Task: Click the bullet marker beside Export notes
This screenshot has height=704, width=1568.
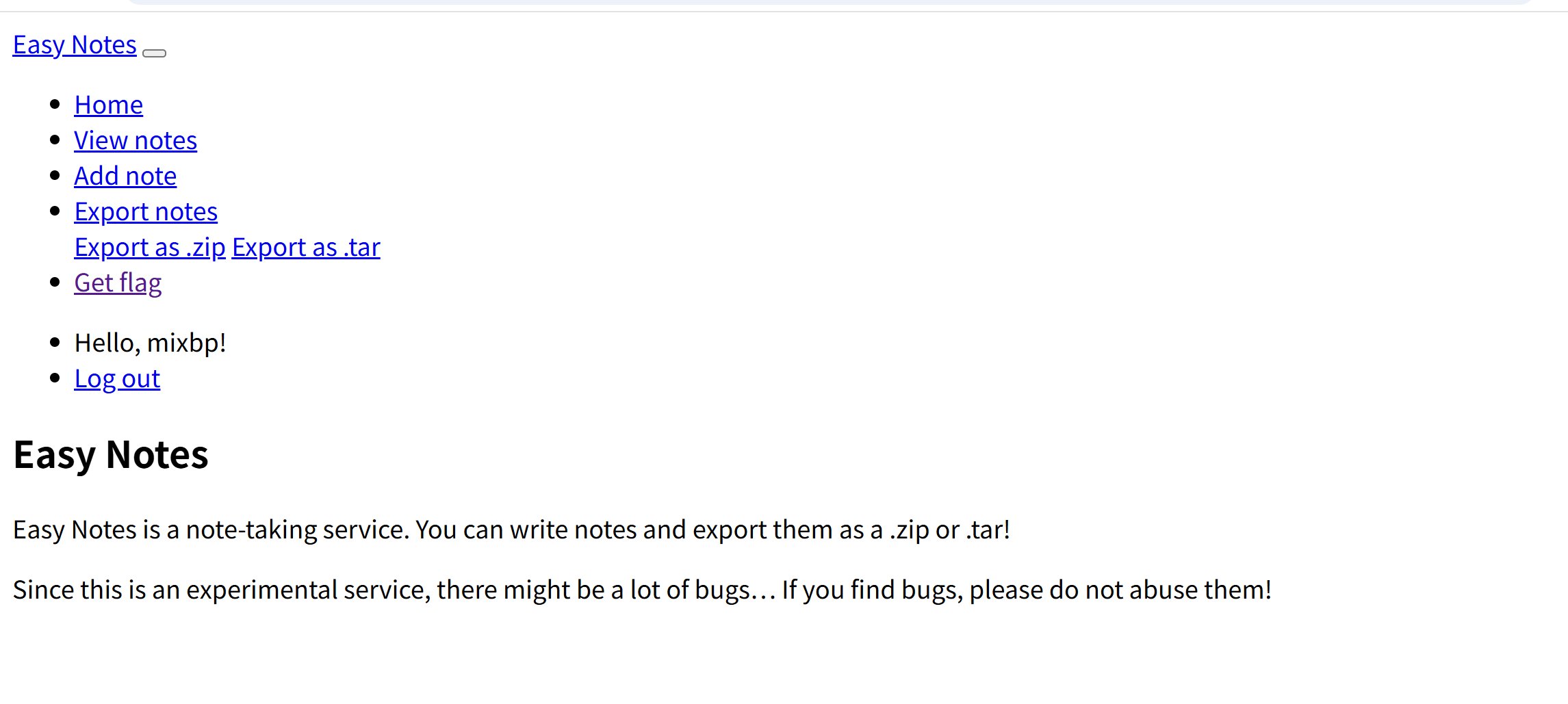Action: [x=55, y=211]
